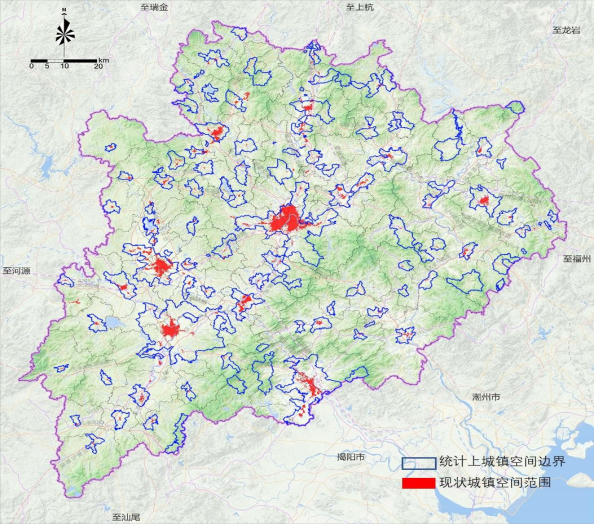Click the 至瑞金 direction label

[x=154, y=7]
